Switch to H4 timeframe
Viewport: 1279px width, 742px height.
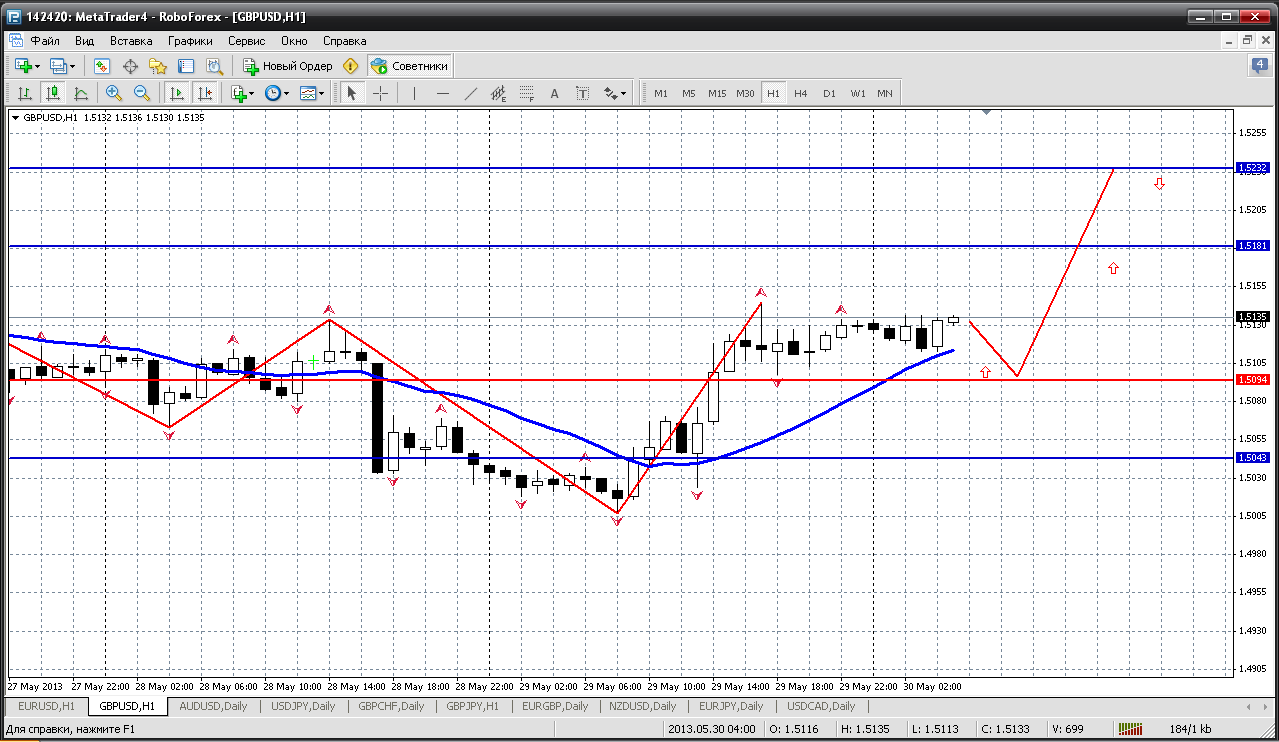[x=800, y=93]
